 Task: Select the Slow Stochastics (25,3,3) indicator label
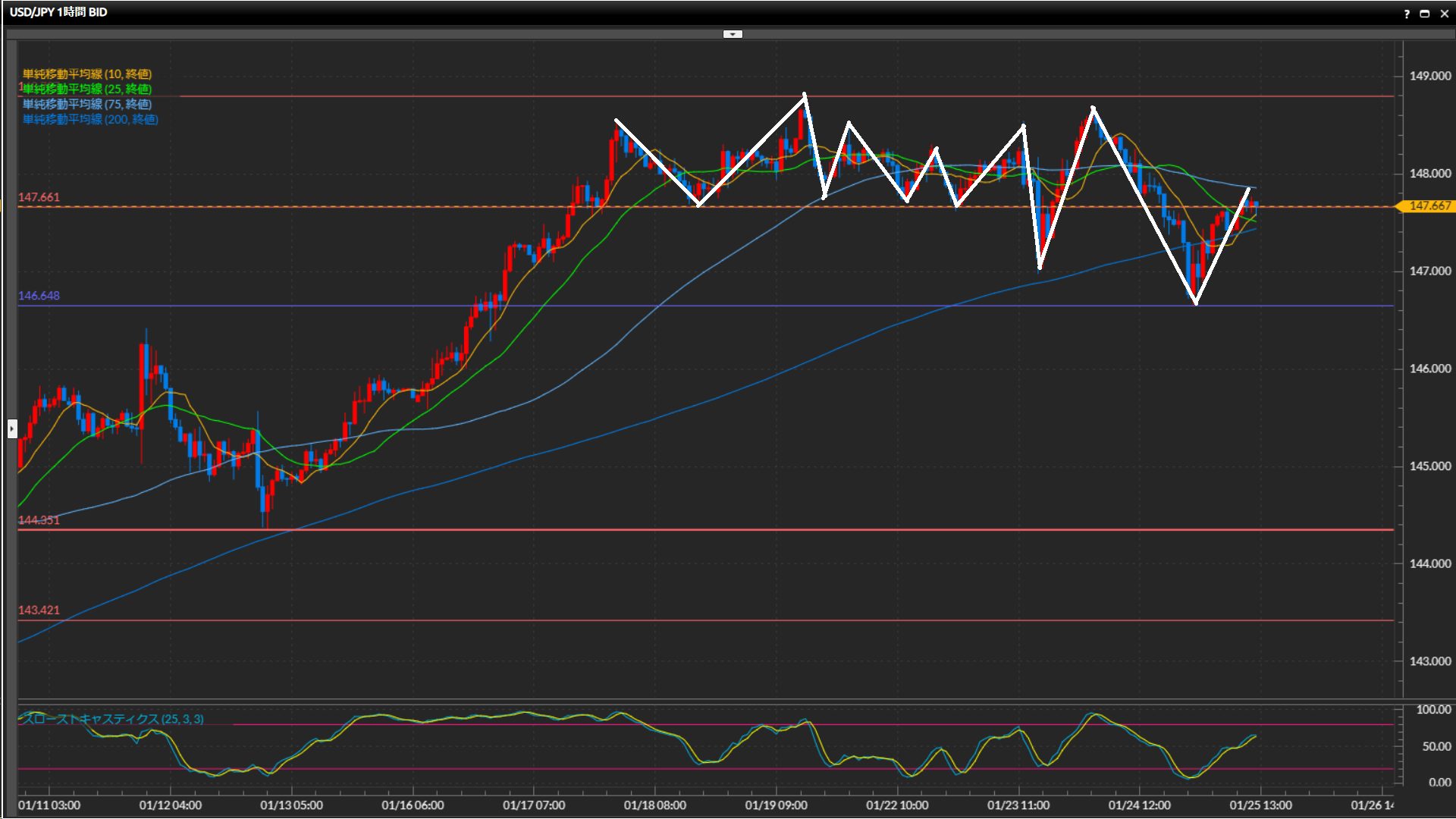click(112, 719)
